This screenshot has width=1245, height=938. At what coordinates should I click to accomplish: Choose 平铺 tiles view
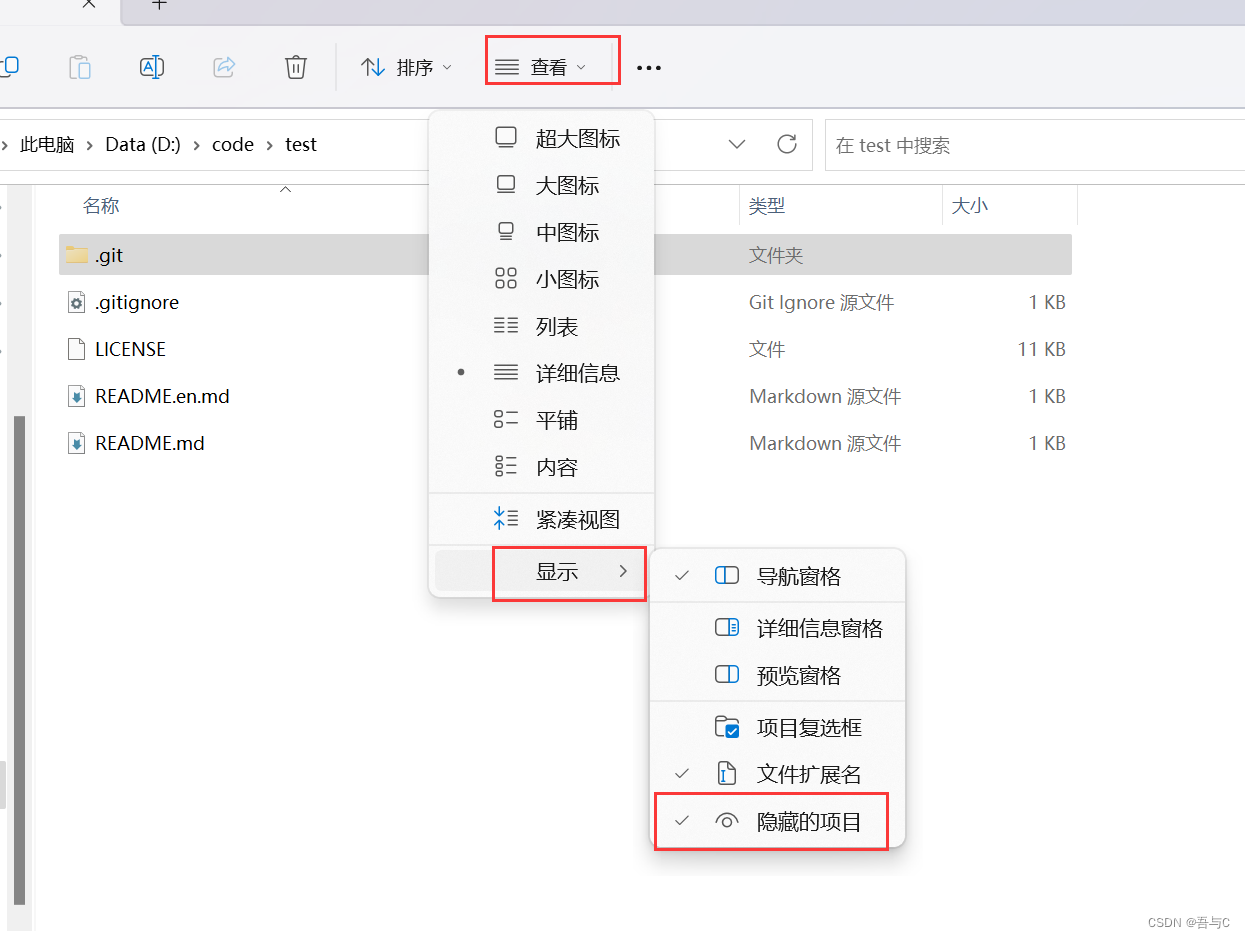tap(541, 421)
